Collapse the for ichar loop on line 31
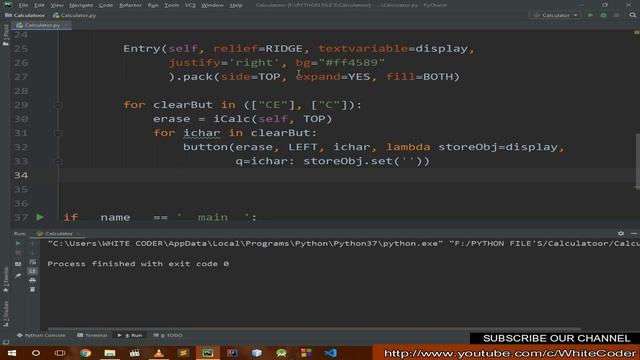The height and width of the screenshot is (360, 640). (58, 133)
